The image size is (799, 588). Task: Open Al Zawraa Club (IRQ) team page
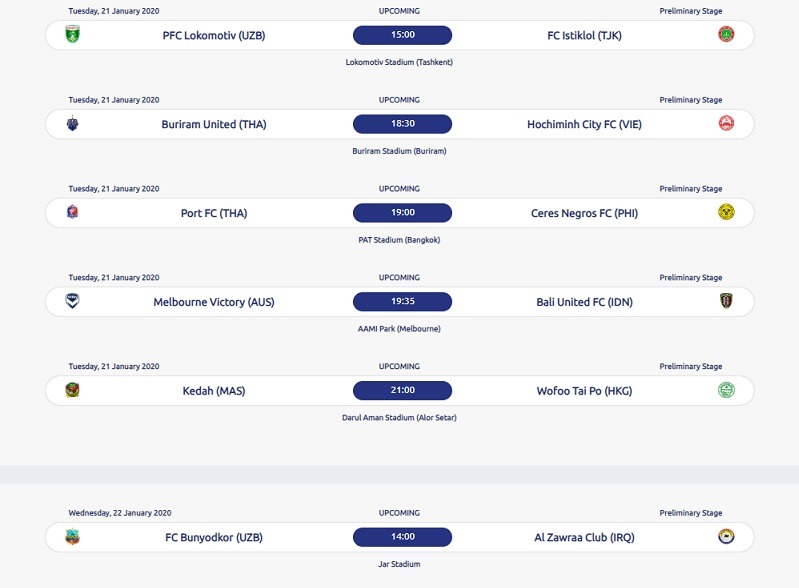pyautogui.click(x=584, y=538)
